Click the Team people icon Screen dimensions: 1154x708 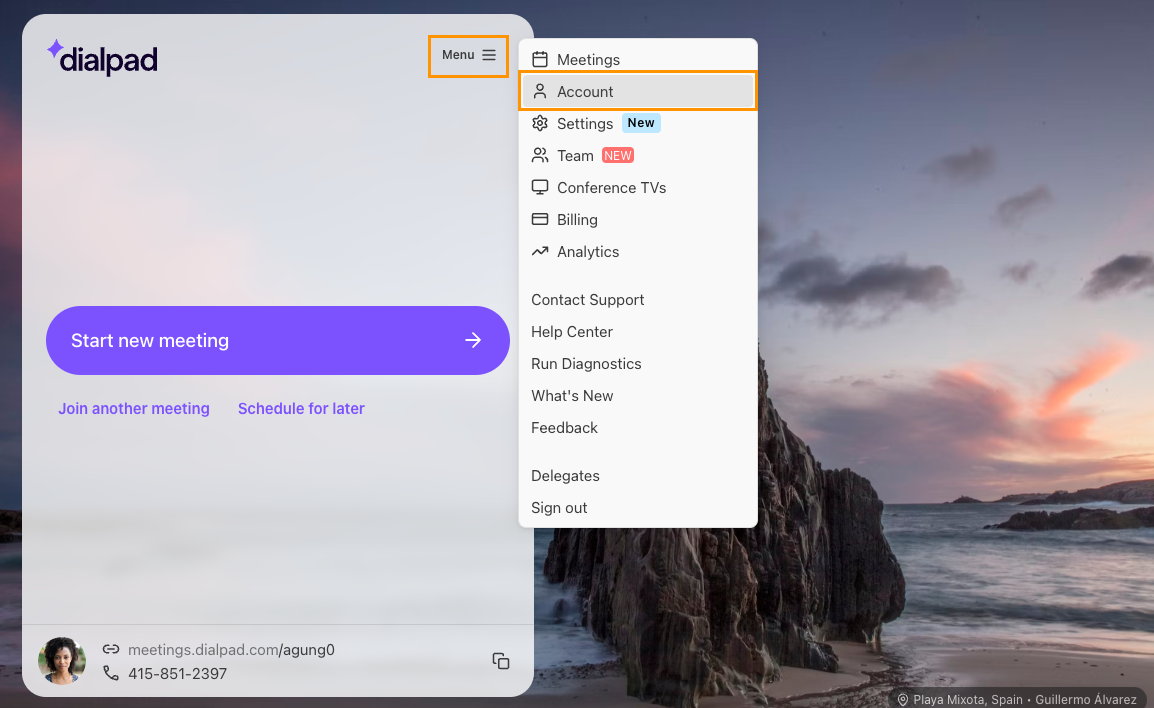[x=539, y=155]
